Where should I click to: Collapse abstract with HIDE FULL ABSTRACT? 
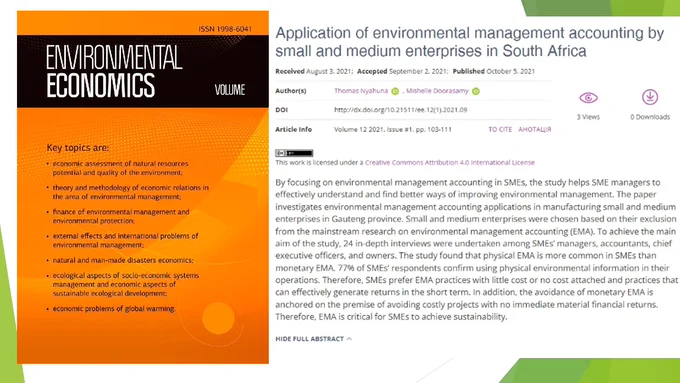pos(314,339)
